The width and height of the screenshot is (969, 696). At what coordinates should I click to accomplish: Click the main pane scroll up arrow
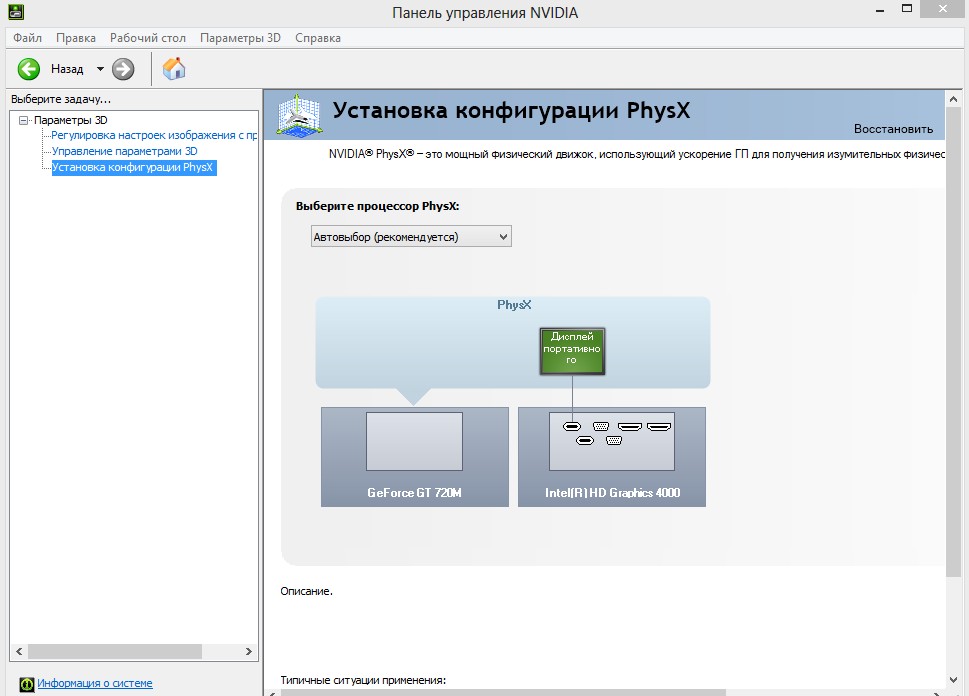point(953,99)
